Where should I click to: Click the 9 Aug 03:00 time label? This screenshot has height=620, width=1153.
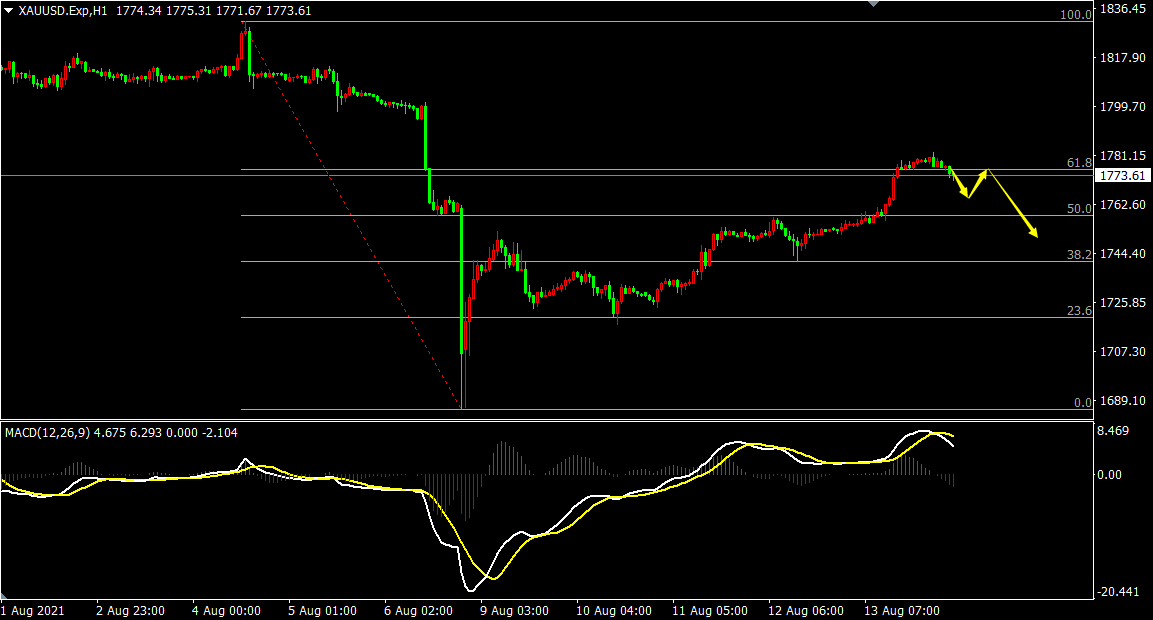pos(513,610)
